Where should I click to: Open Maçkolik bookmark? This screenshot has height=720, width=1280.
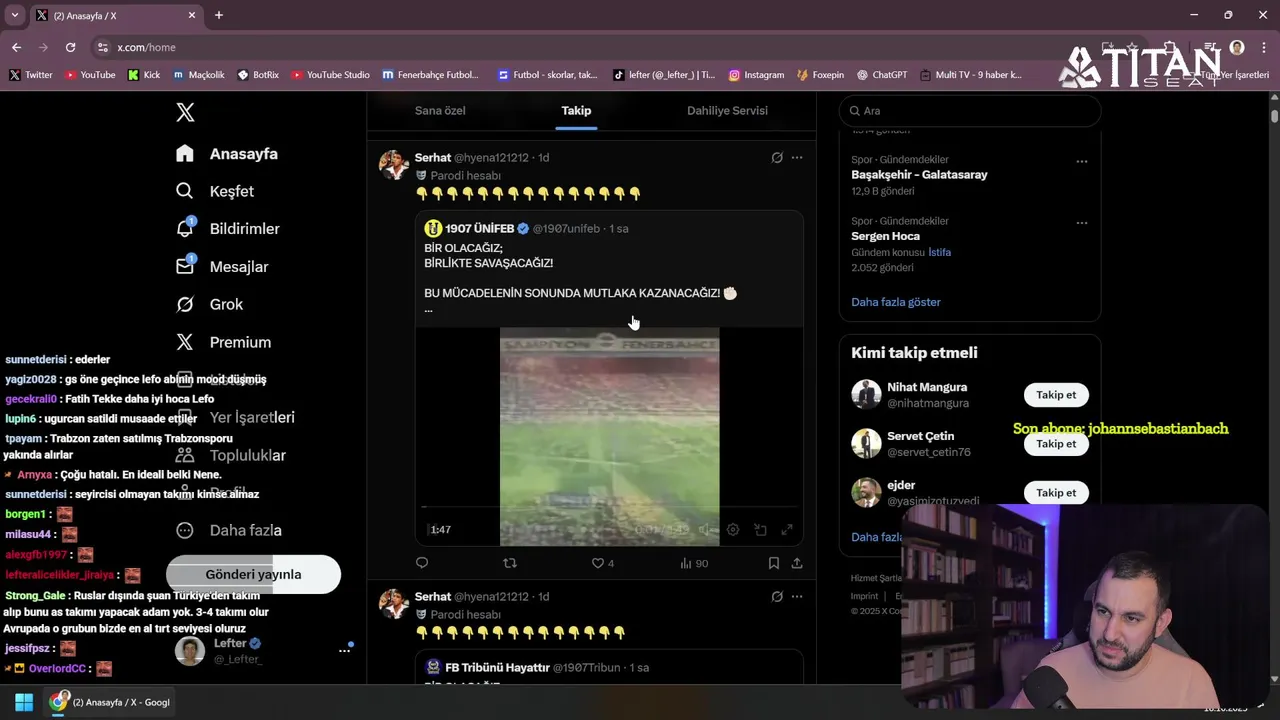click(198, 75)
